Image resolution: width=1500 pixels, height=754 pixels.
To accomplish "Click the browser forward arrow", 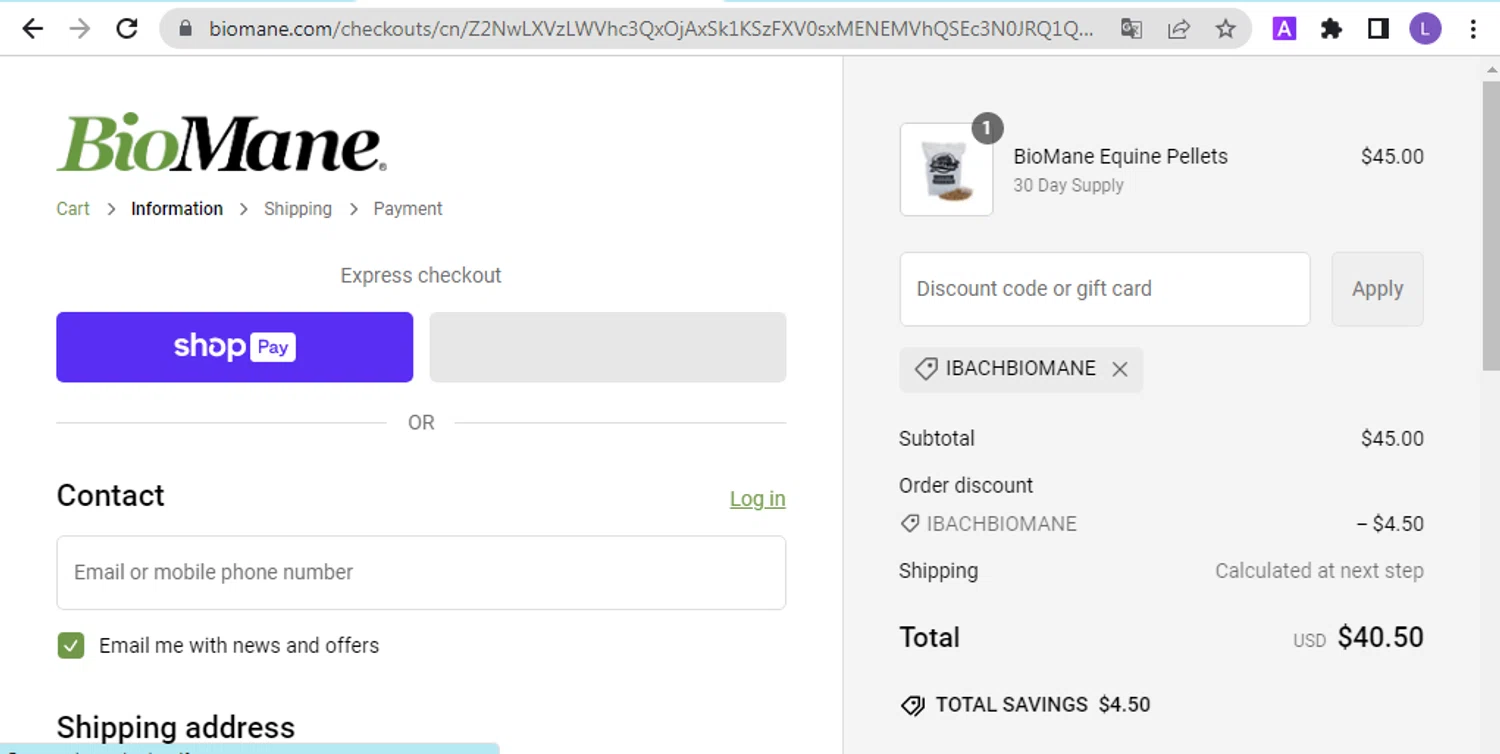I will (79, 29).
